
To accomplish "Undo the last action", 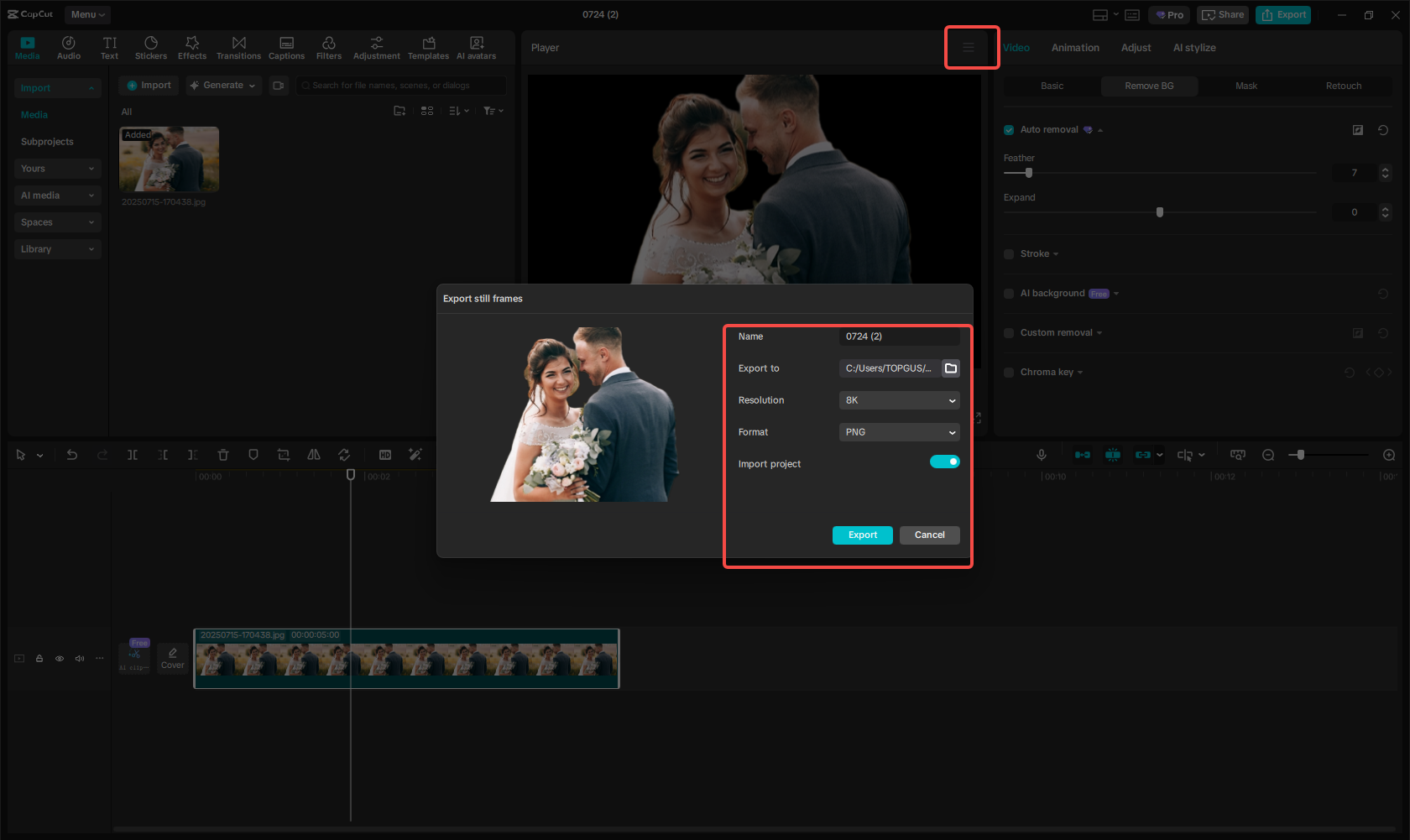I will pos(72,455).
